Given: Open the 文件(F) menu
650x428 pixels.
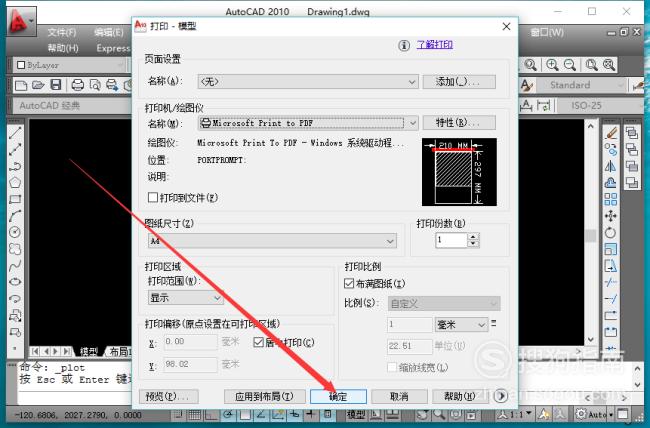Looking at the screenshot, I should (x=62, y=32).
